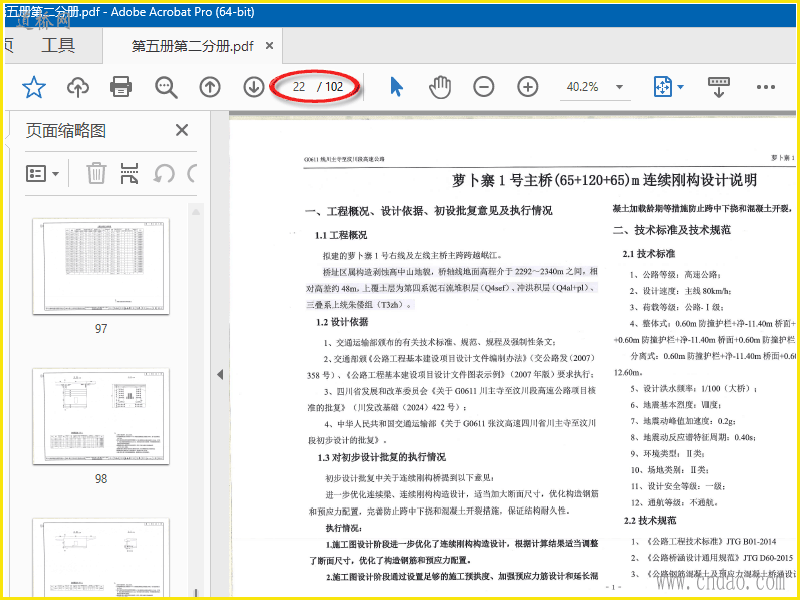Image resolution: width=800 pixels, height=600 pixels.
Task: Print the document with the printer icon
Action: [x=121, y=87]
